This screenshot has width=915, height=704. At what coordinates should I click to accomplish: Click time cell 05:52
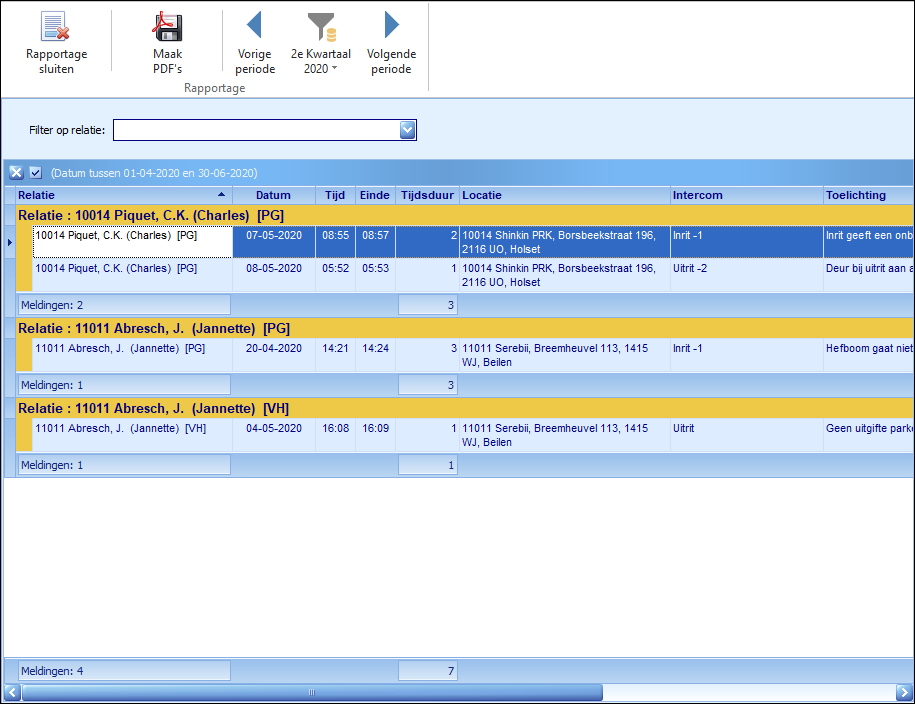[335, 275]
